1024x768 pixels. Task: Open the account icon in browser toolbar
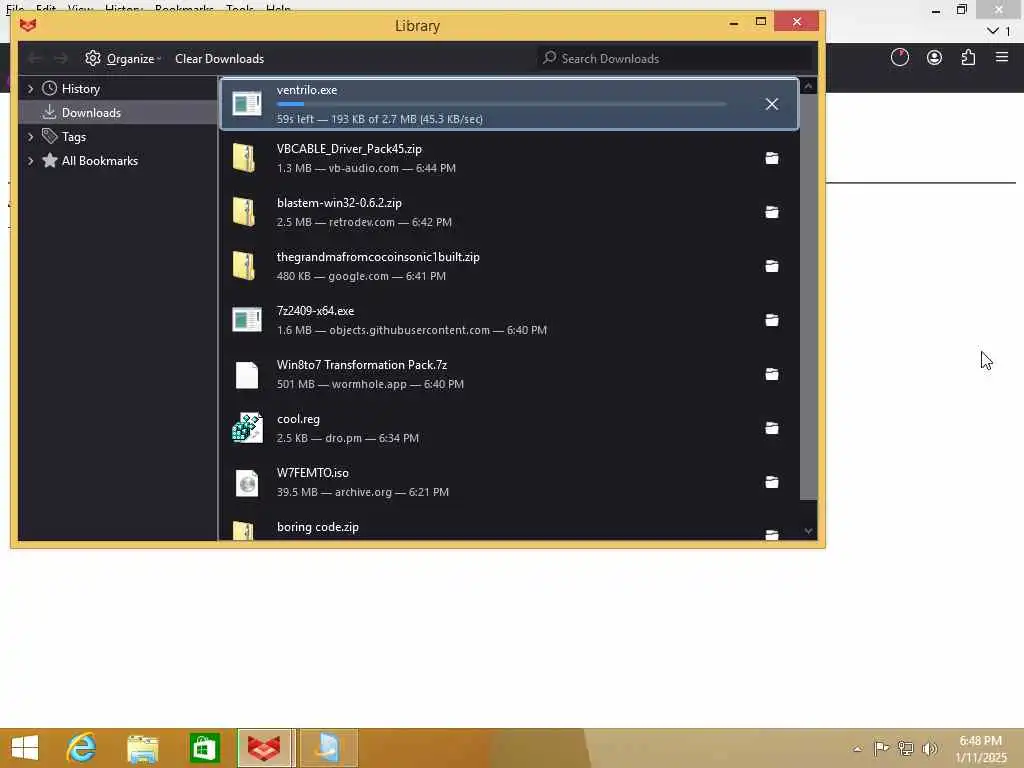click(x=934, y=57)
